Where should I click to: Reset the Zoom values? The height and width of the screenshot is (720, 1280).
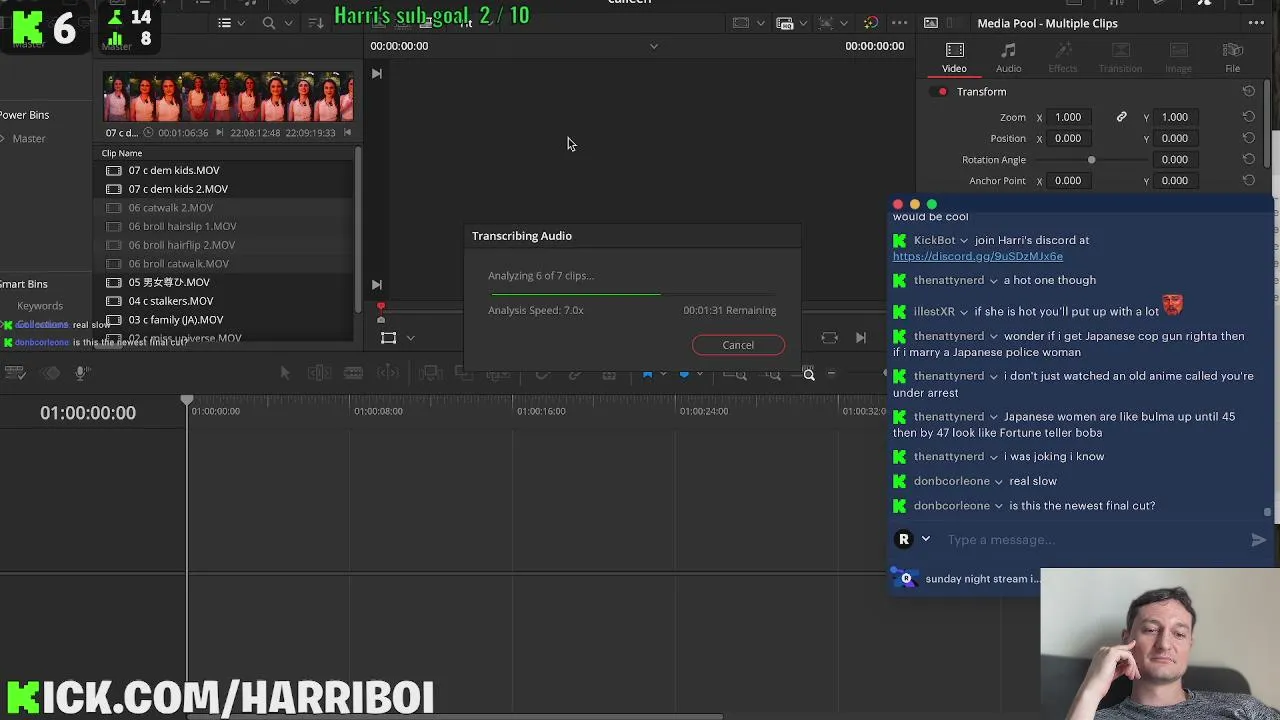(1249, 117)
